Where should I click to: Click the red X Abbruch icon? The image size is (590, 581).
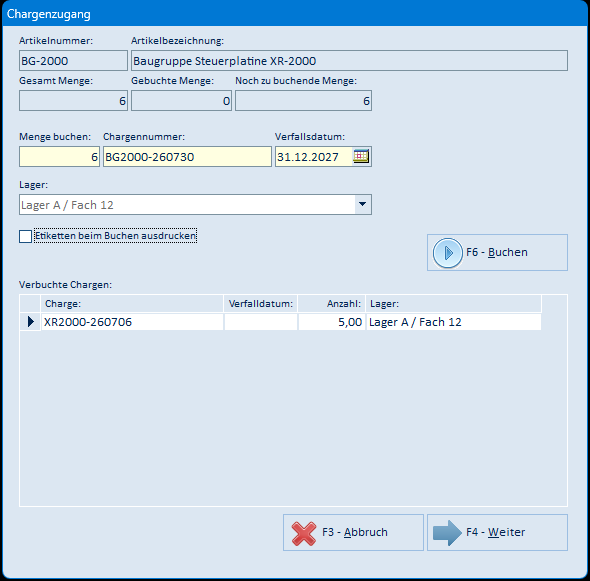tap(304, 533)
